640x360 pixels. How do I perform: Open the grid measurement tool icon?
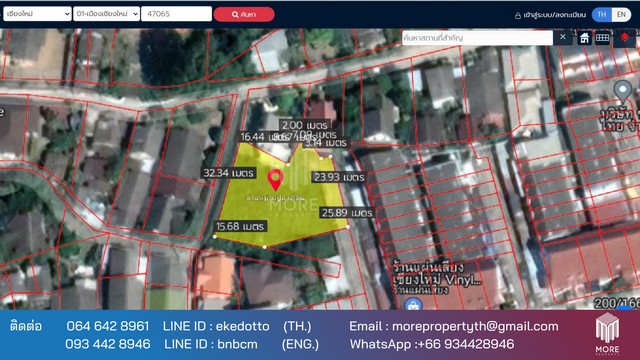(x=602, y=38)
